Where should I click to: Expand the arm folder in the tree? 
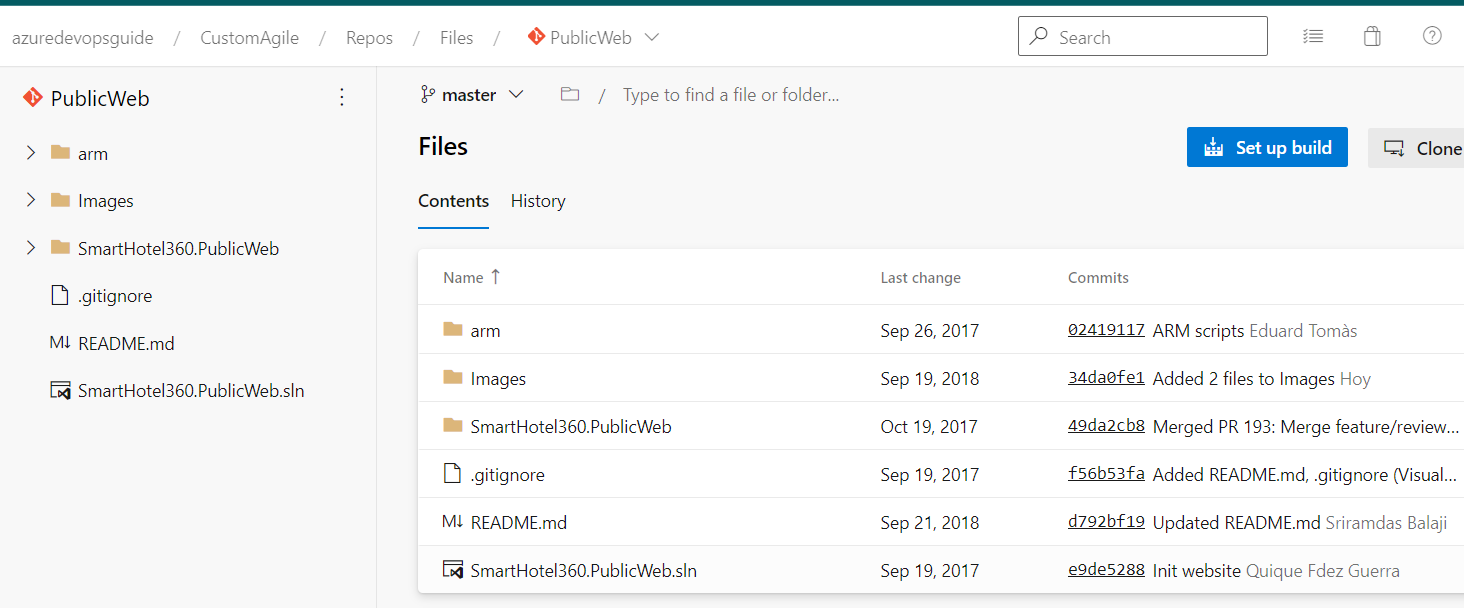click(x=31, y=153)
